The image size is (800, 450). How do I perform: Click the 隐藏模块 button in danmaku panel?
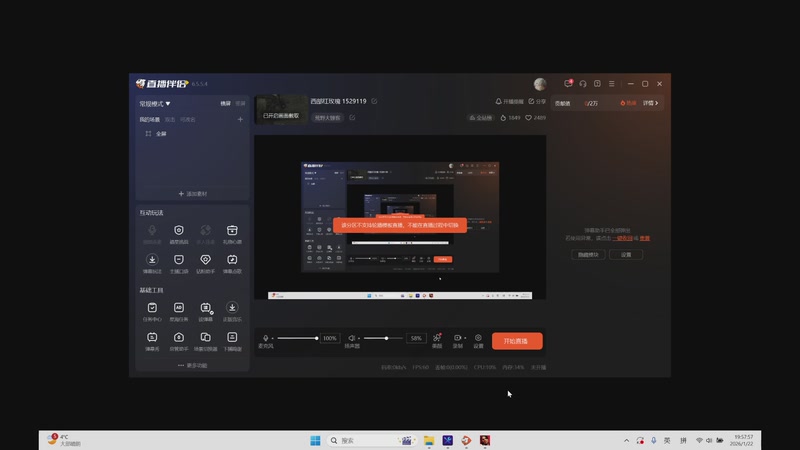pyautogui.click(x=588, y=255)
